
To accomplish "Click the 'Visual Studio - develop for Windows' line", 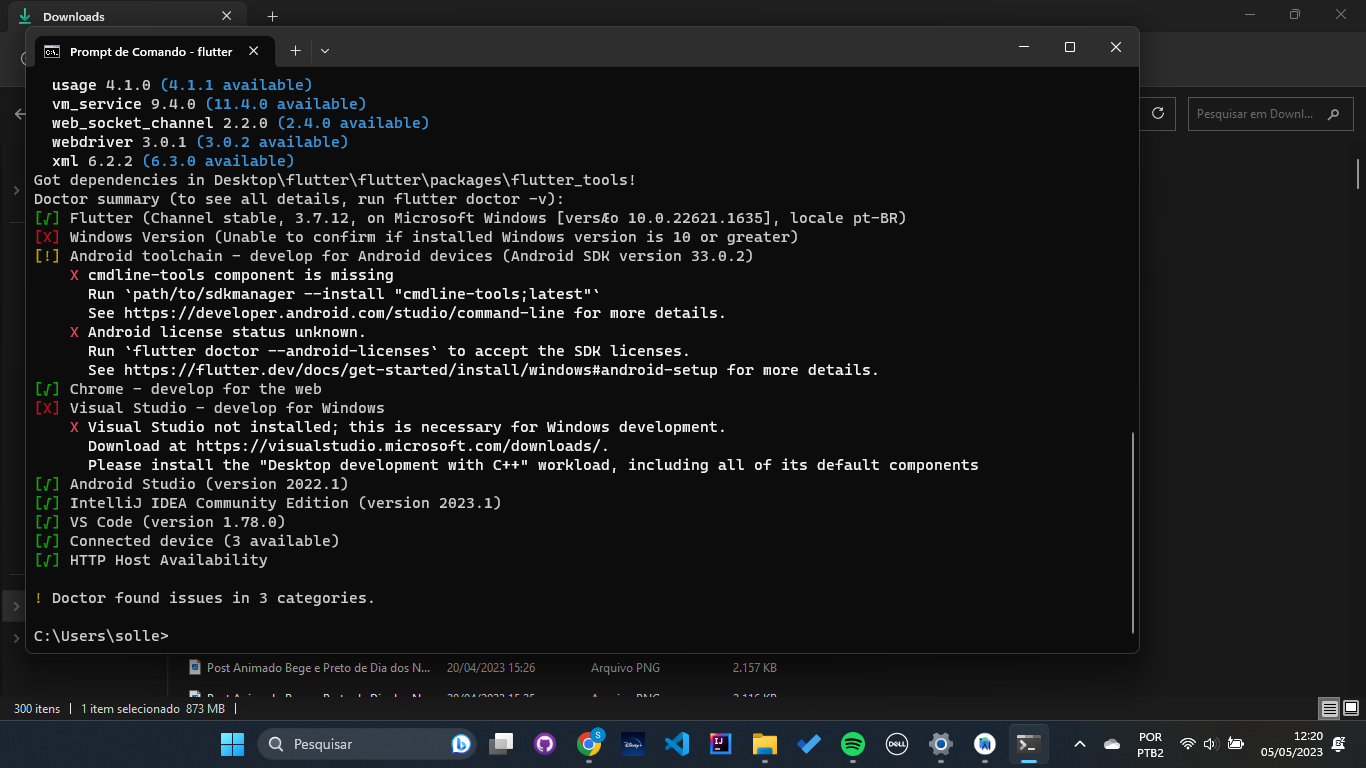I will coord(209,408).
